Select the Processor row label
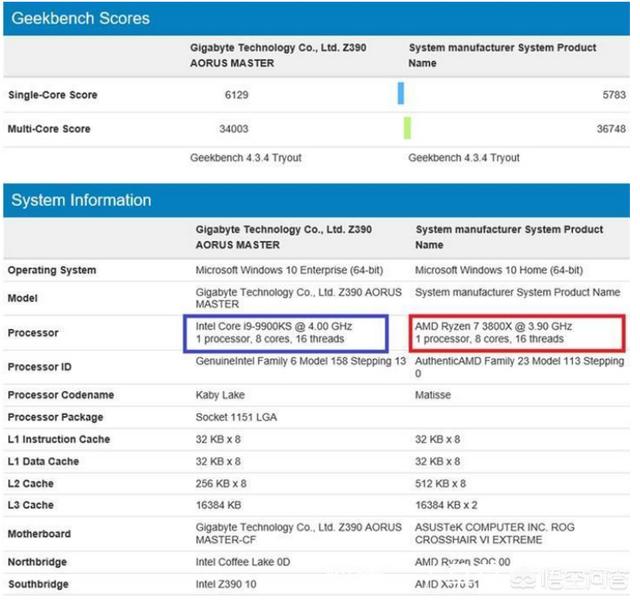The width and height of the screenshot is (640, 601). [33, 333]
